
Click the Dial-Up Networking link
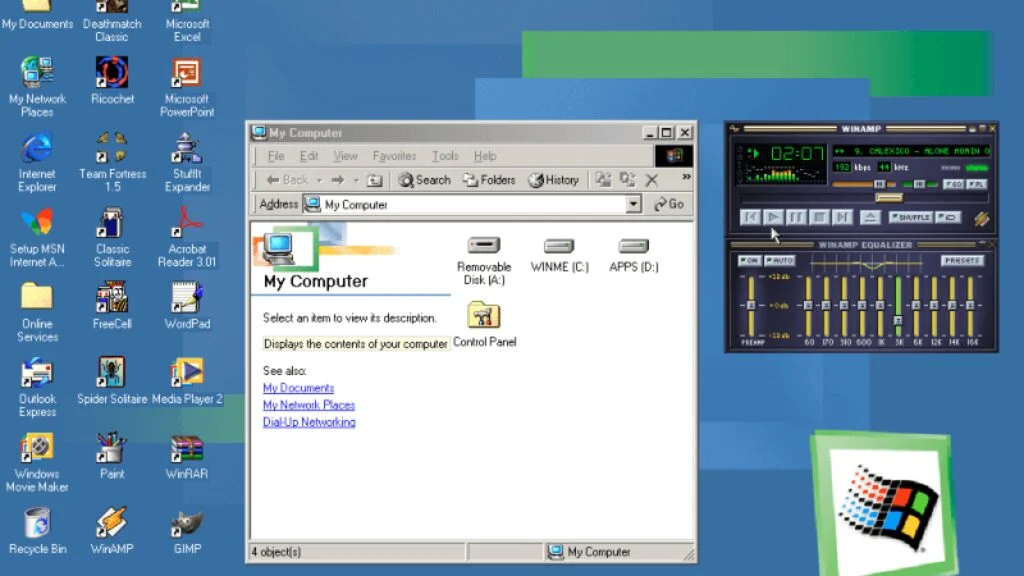click(309, 422)
